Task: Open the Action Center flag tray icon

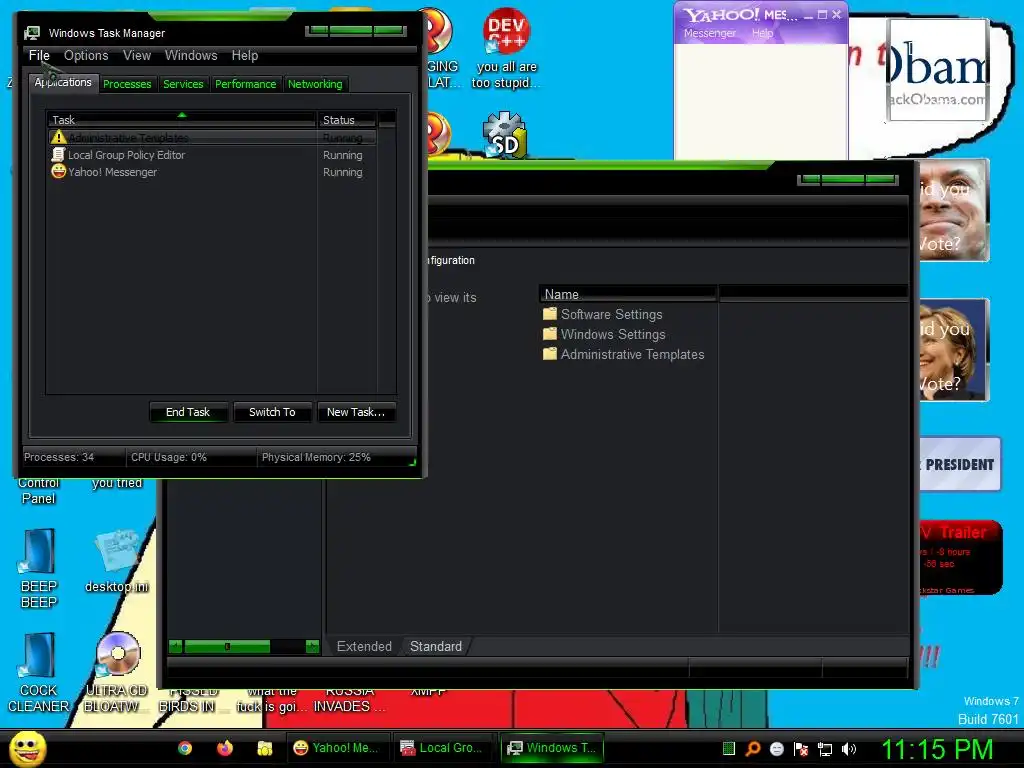Action: (801, 748)
